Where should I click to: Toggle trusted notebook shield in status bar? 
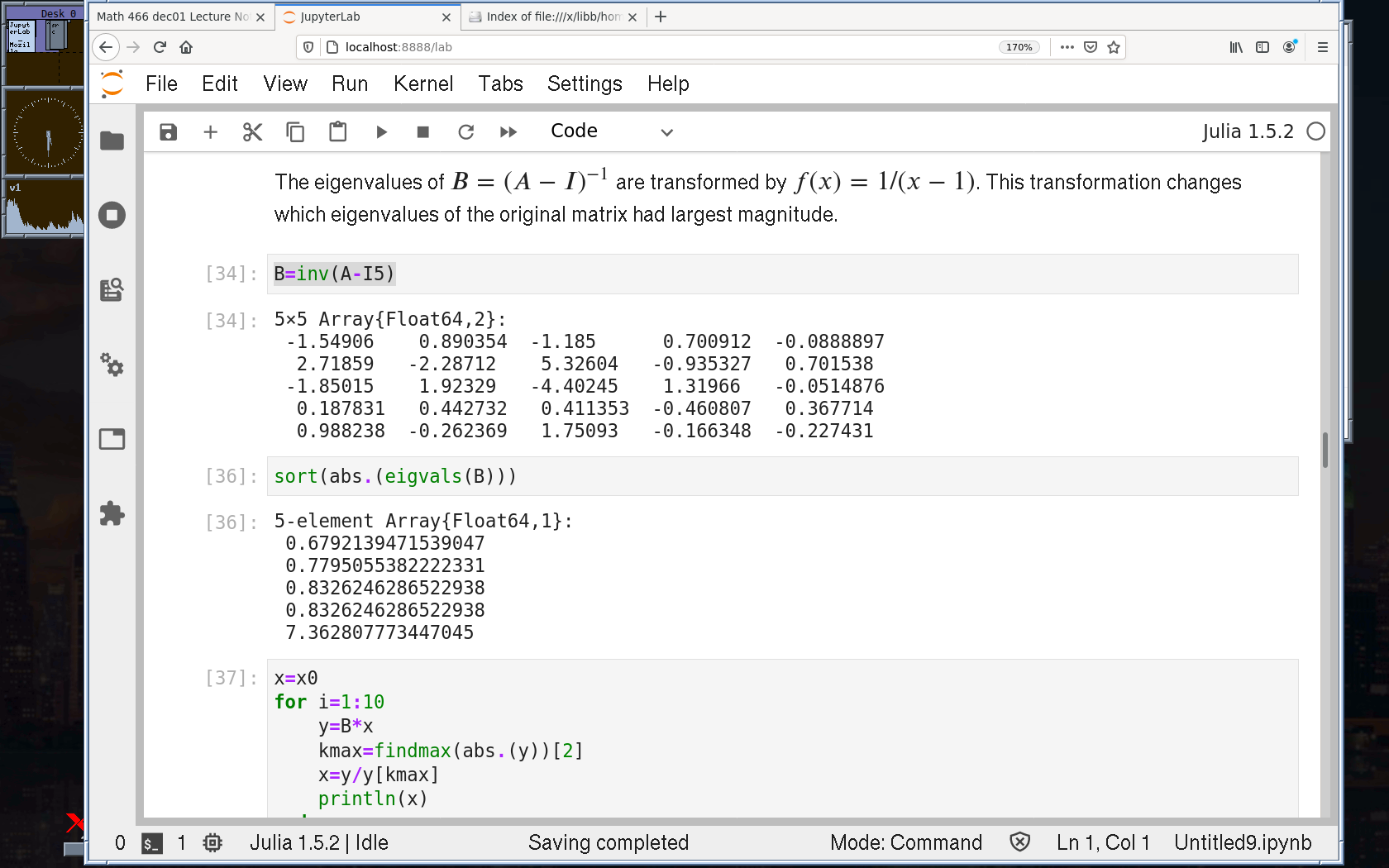coord(1020,842)
